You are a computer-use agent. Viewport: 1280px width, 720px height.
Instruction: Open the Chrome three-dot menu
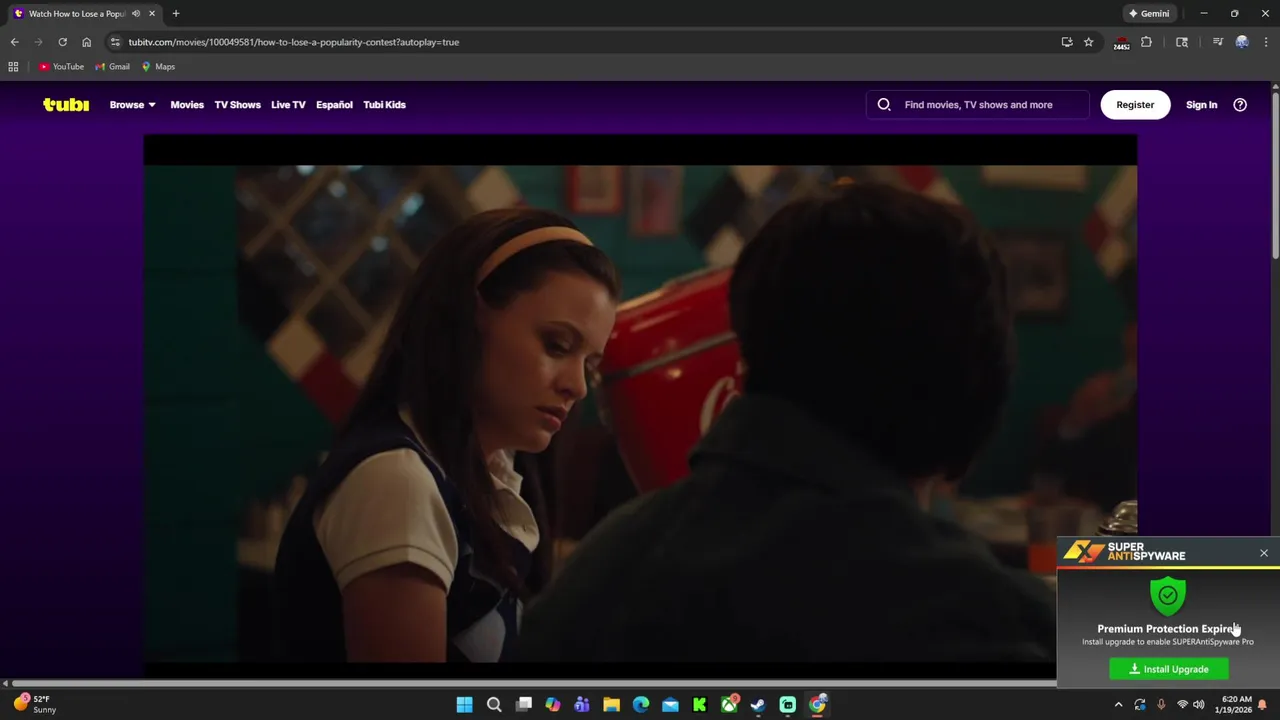tap(1266, 42)
